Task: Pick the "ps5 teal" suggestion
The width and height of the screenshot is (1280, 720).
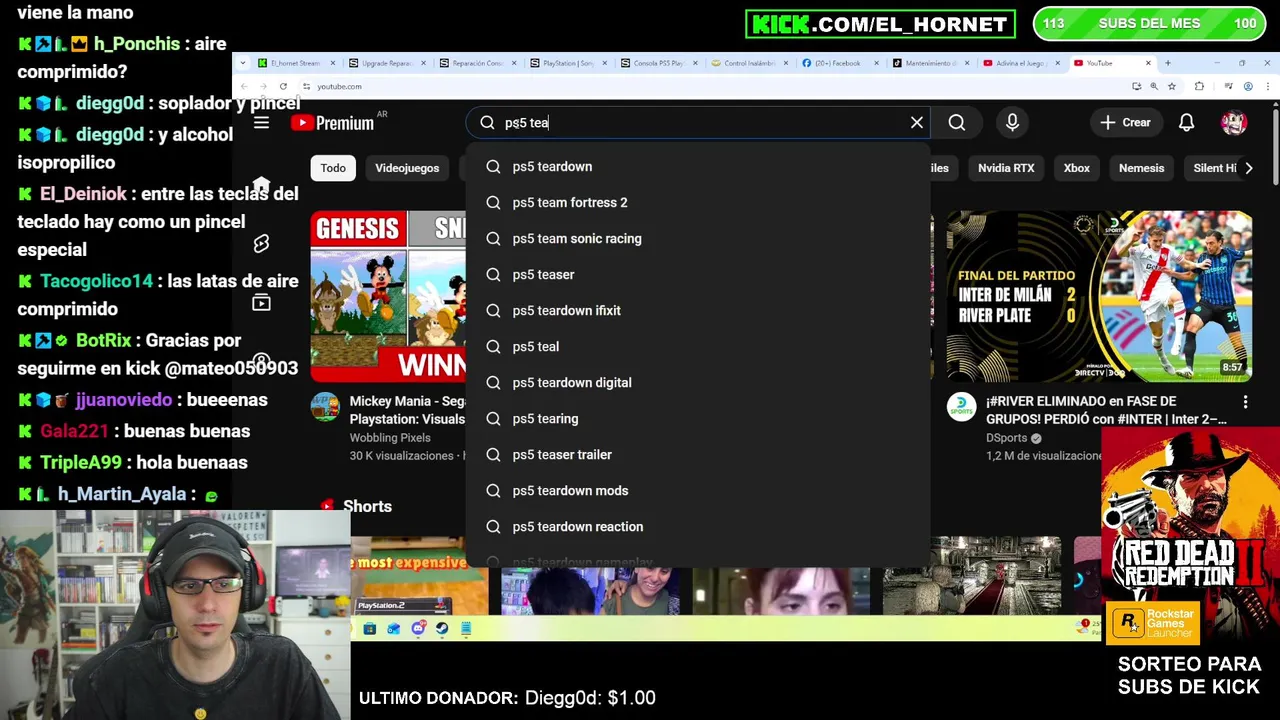Action: 698,347
